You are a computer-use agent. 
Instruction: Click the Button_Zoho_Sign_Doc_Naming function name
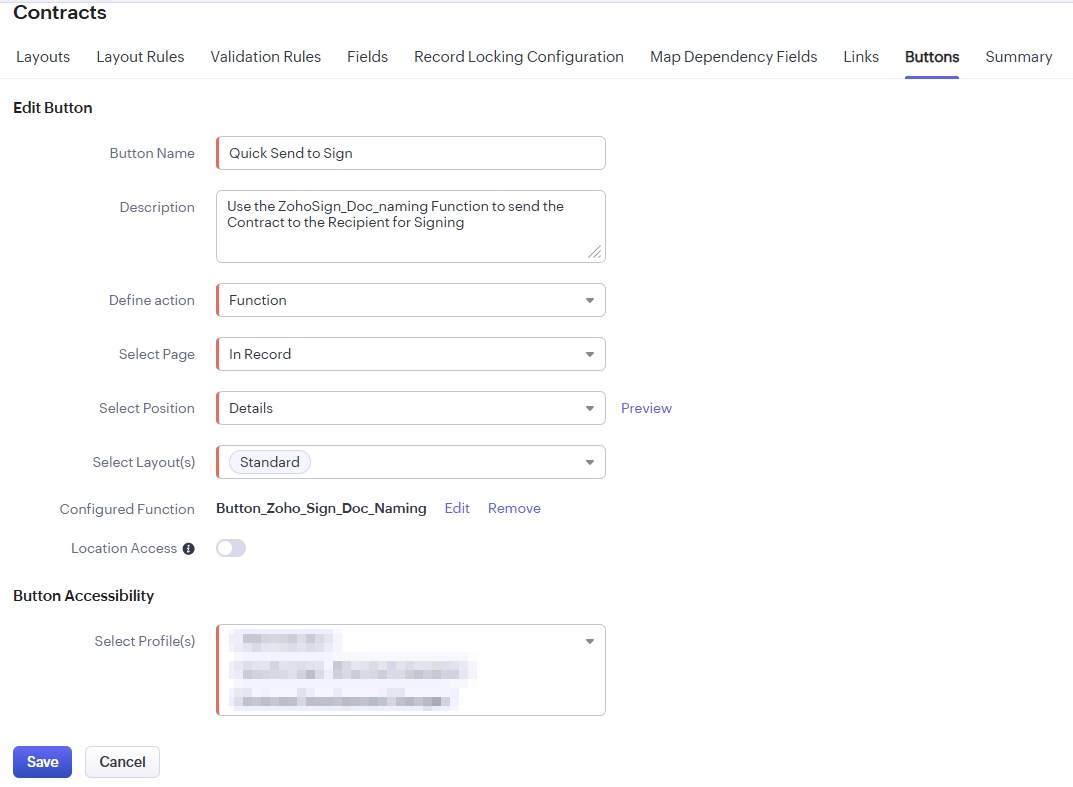tap(321, 508)
